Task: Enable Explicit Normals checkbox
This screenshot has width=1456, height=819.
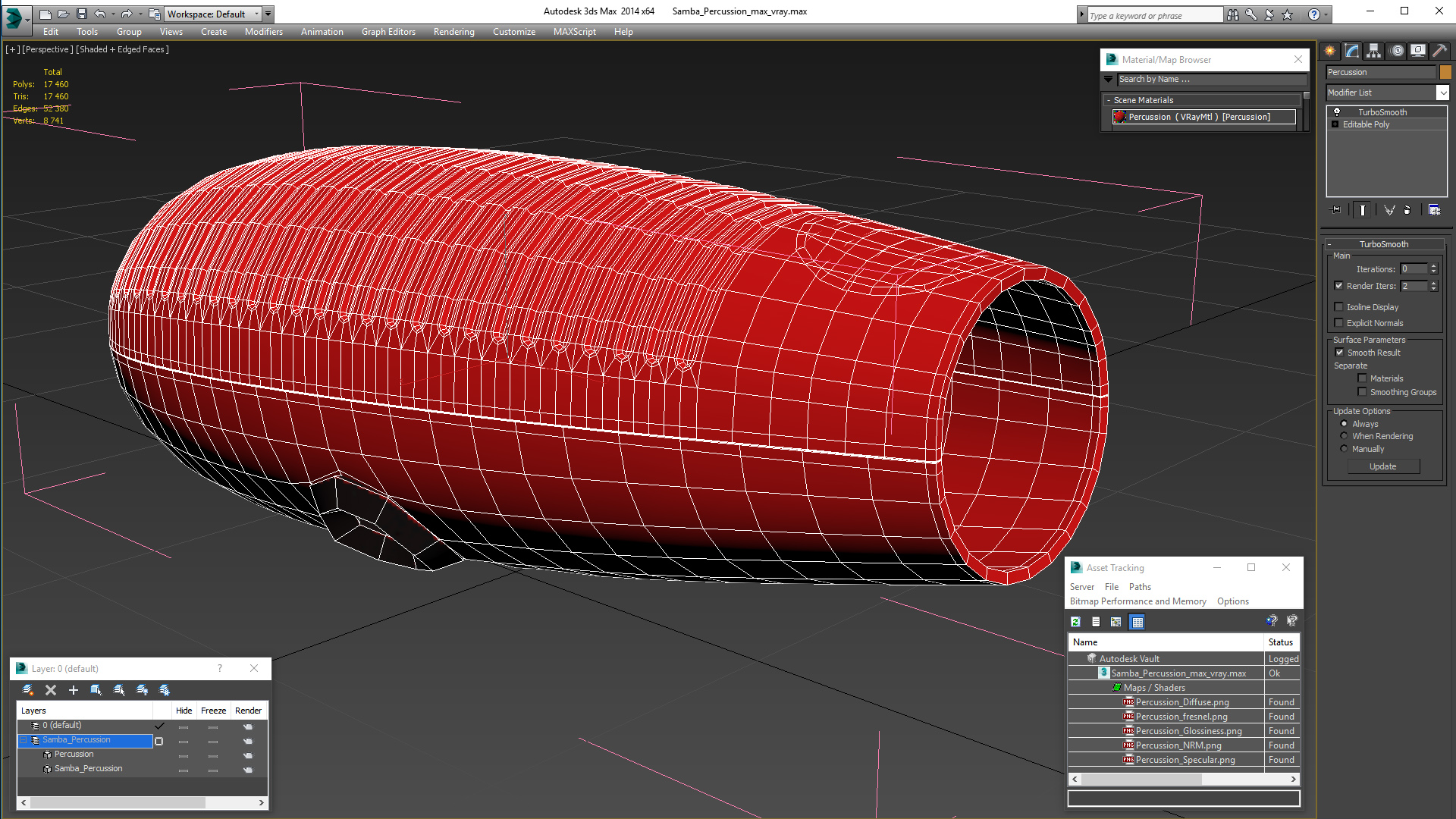Action: click(1338, 322)
